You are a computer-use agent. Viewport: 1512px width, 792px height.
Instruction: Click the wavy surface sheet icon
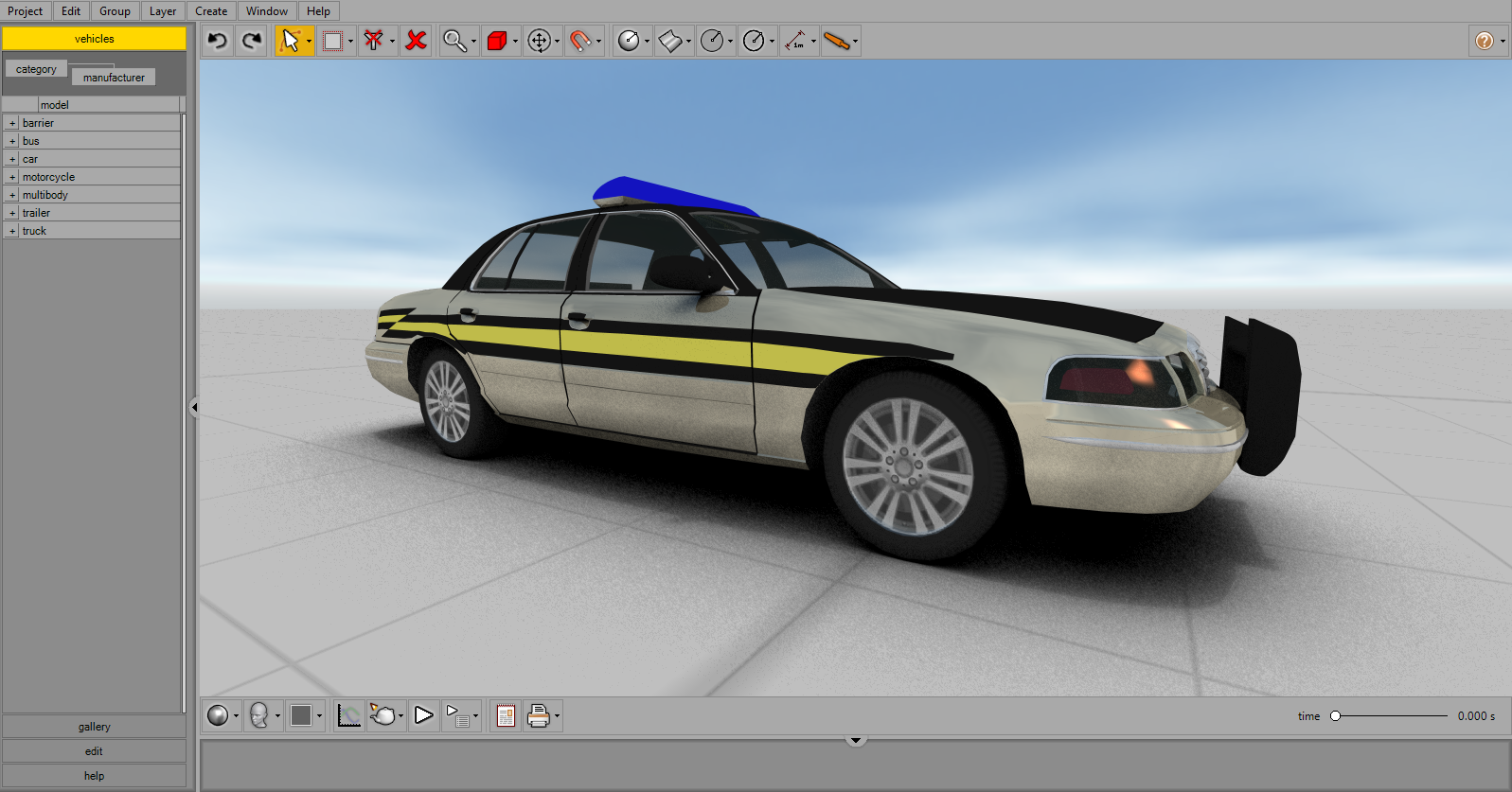tap(670, 41)
